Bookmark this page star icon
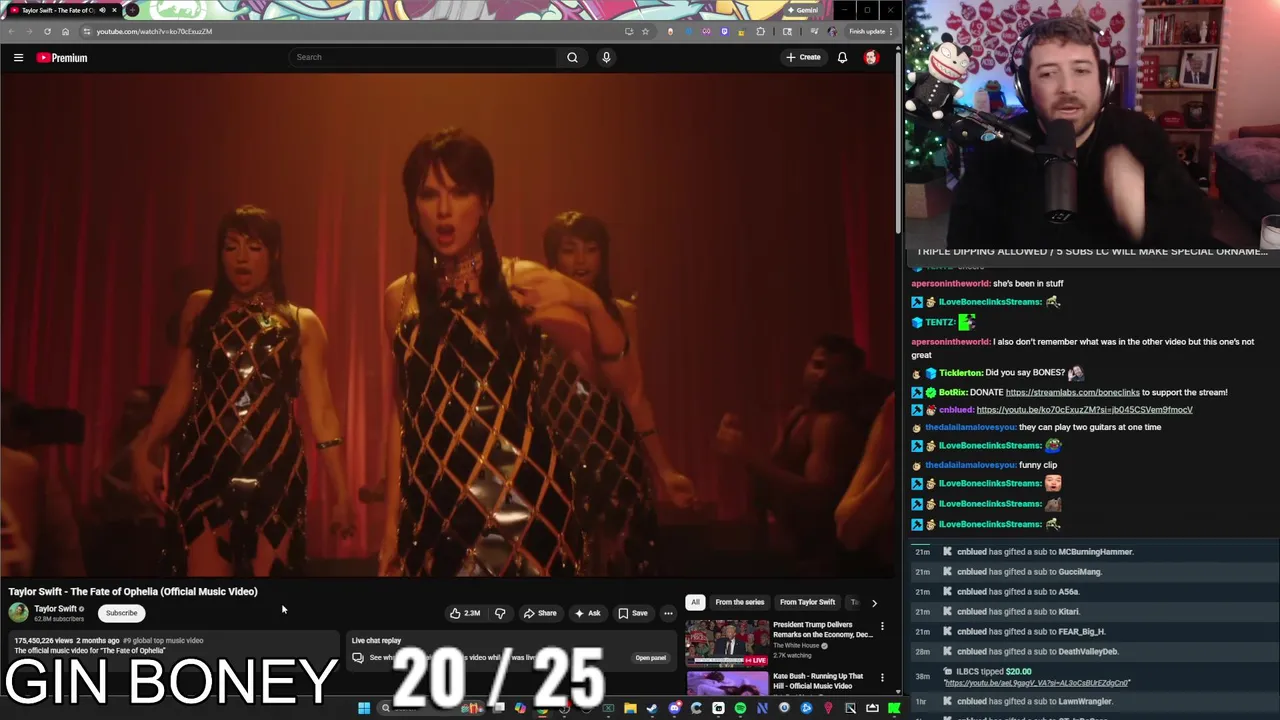 [645, 31]
